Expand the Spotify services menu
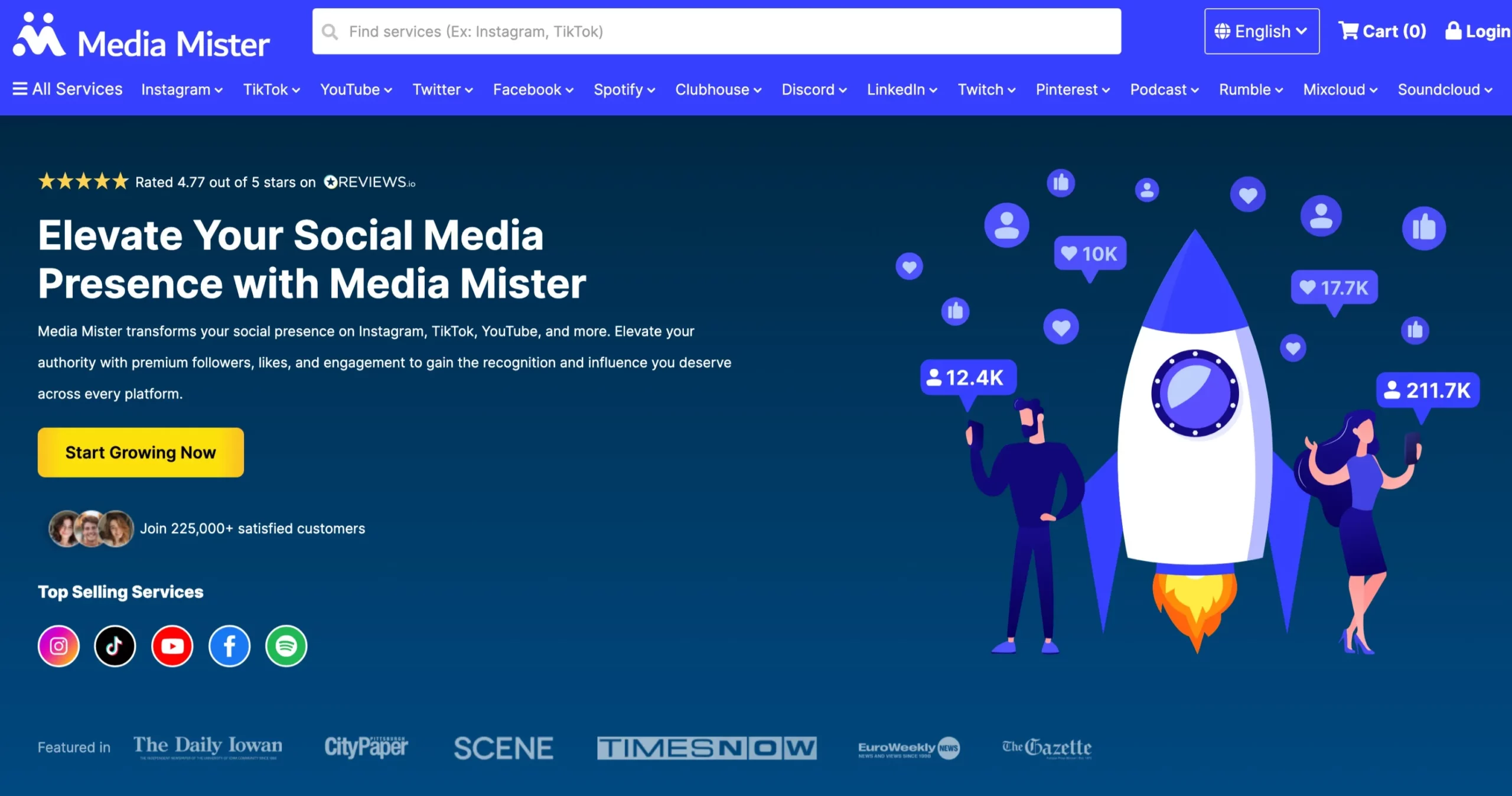 click(624, 90)
